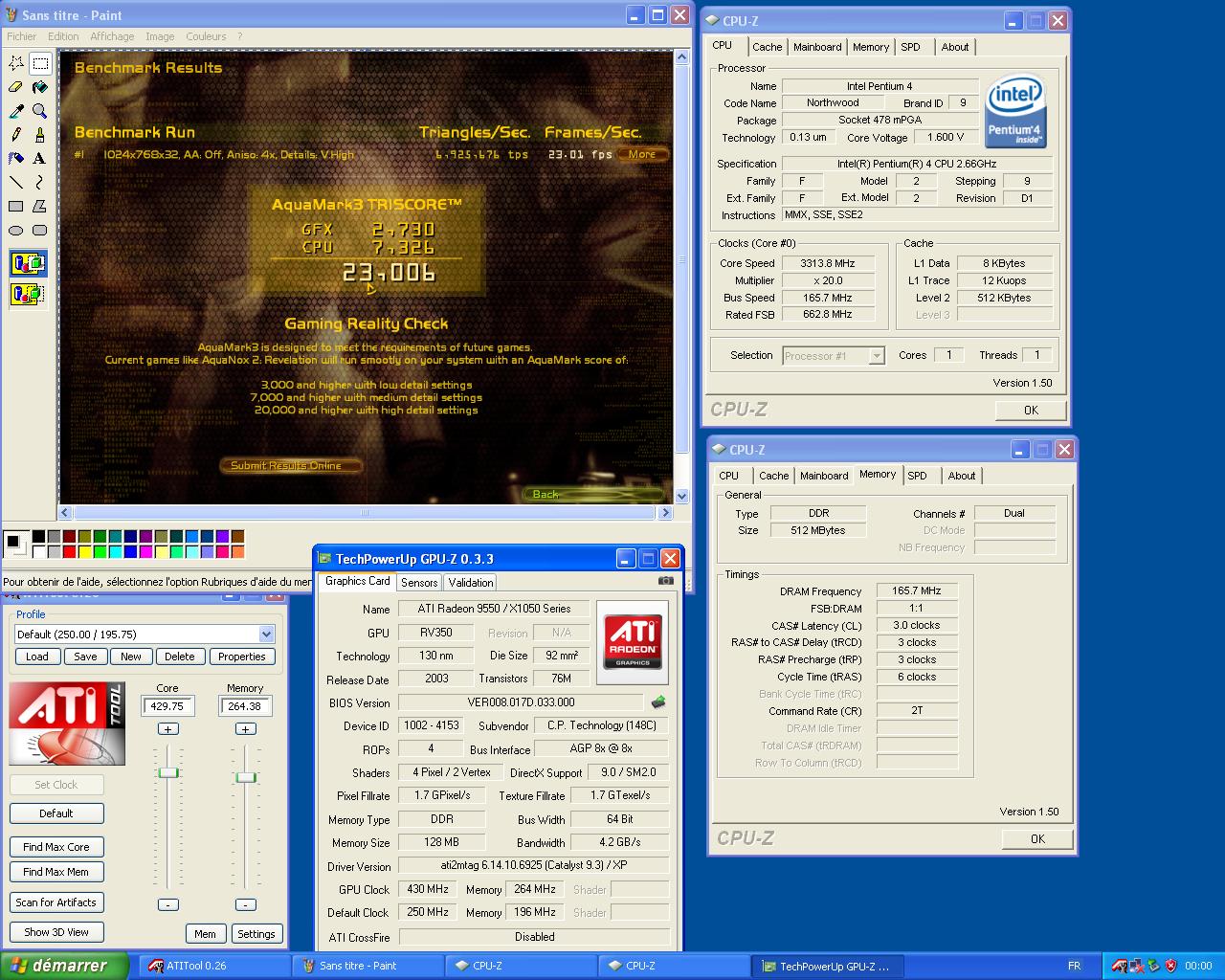The image size is (1225, 980).
Task: Click the Find Max Mem button
Action: (56, 872)
